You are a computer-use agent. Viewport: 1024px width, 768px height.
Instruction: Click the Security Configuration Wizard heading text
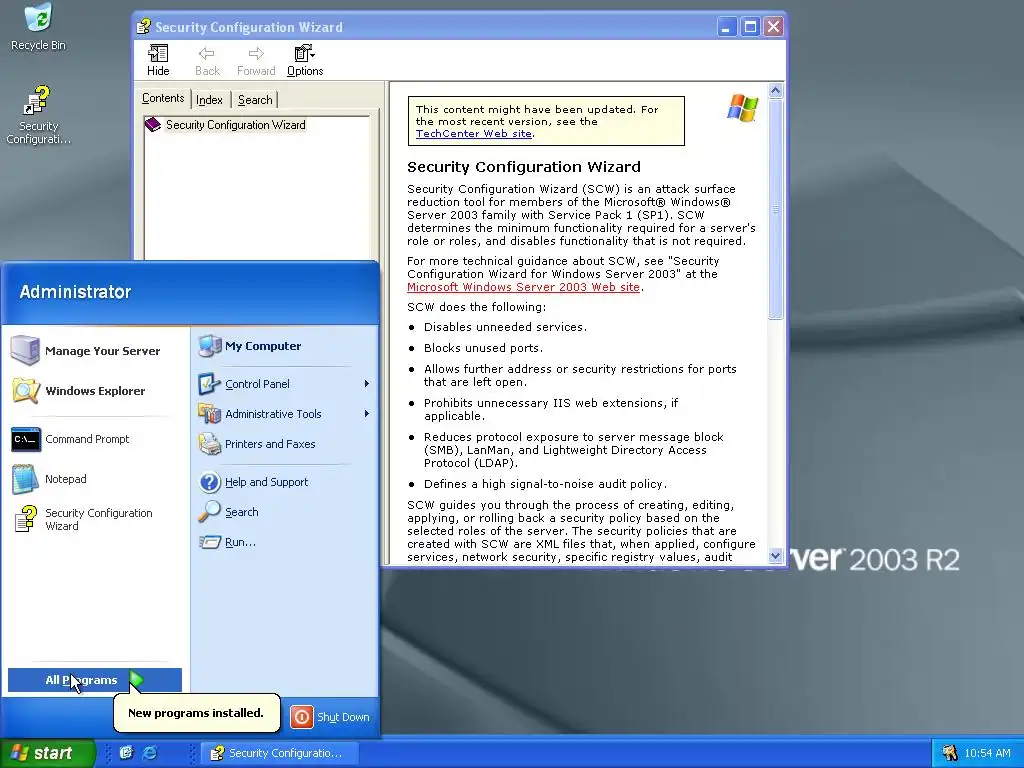coord(524,167)
